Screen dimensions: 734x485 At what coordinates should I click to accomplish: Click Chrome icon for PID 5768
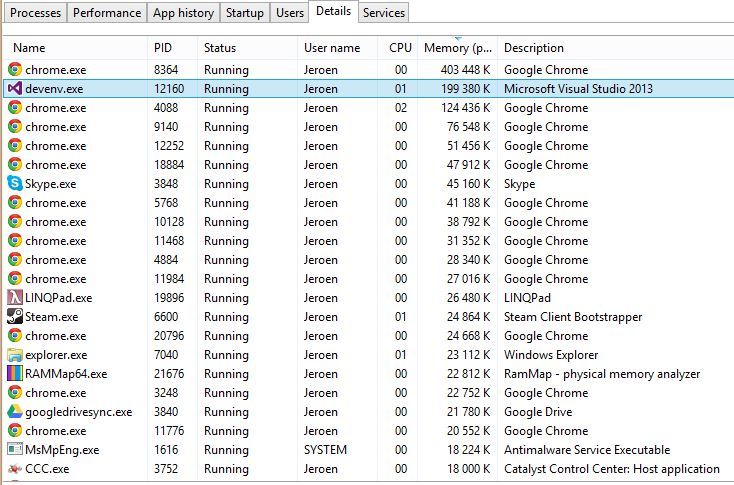(x=15, y=203)
